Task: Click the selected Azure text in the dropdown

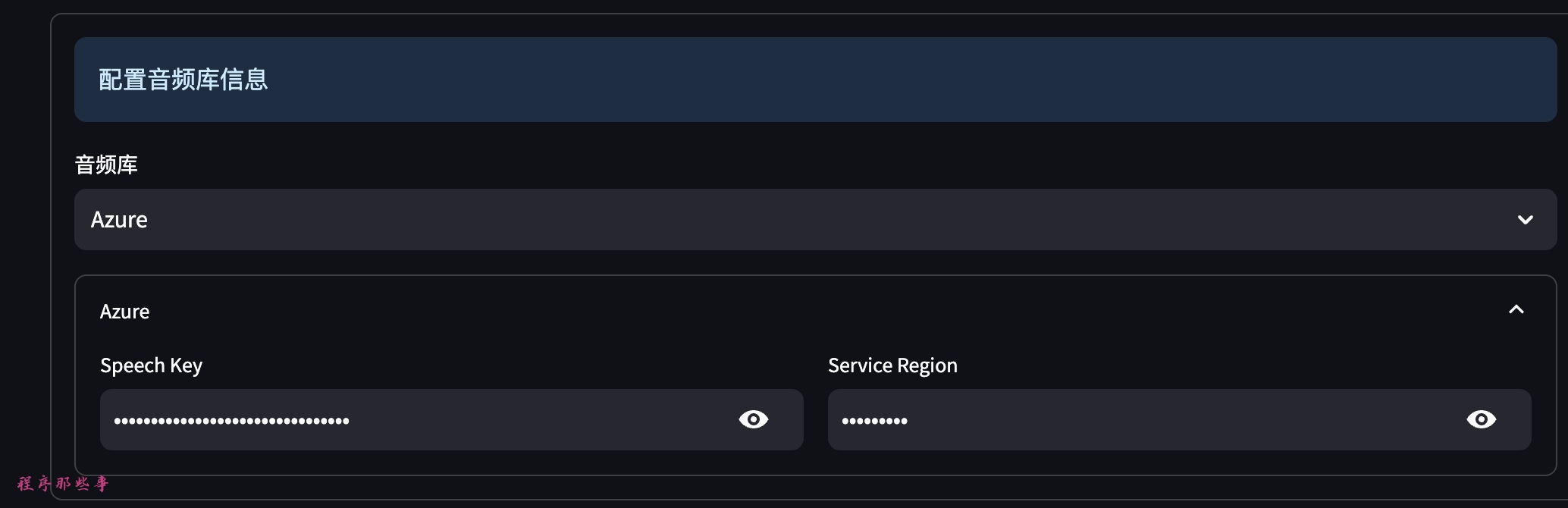Action: pos(119,220)
